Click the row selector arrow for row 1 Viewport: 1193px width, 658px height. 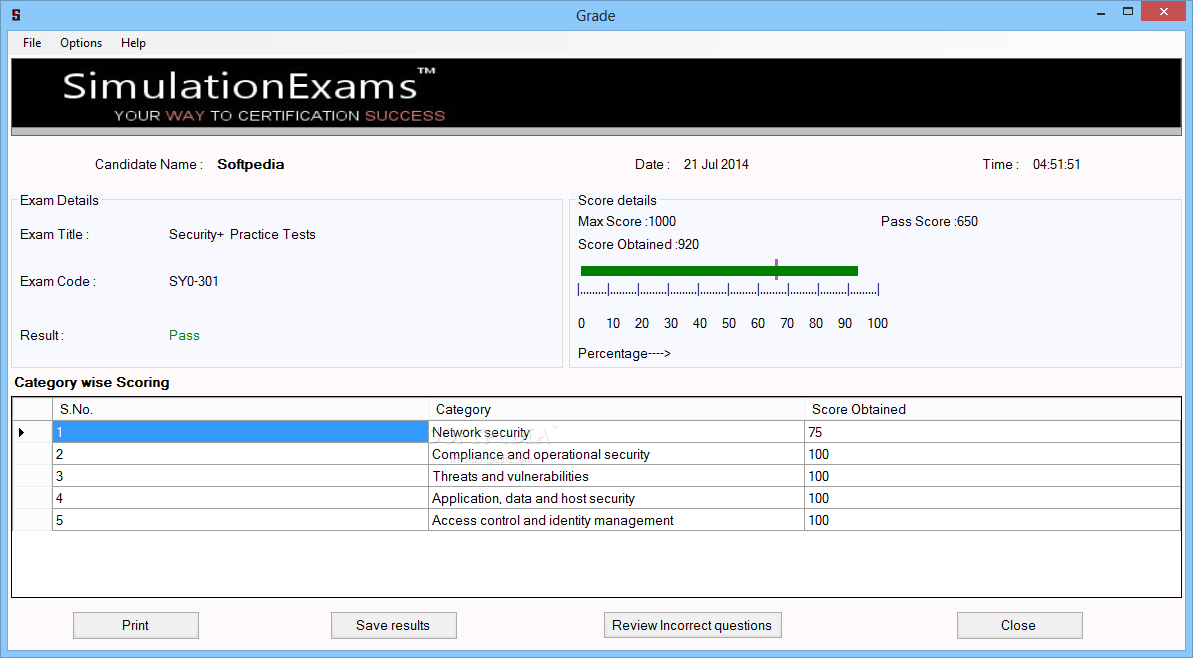pos(22,432)
